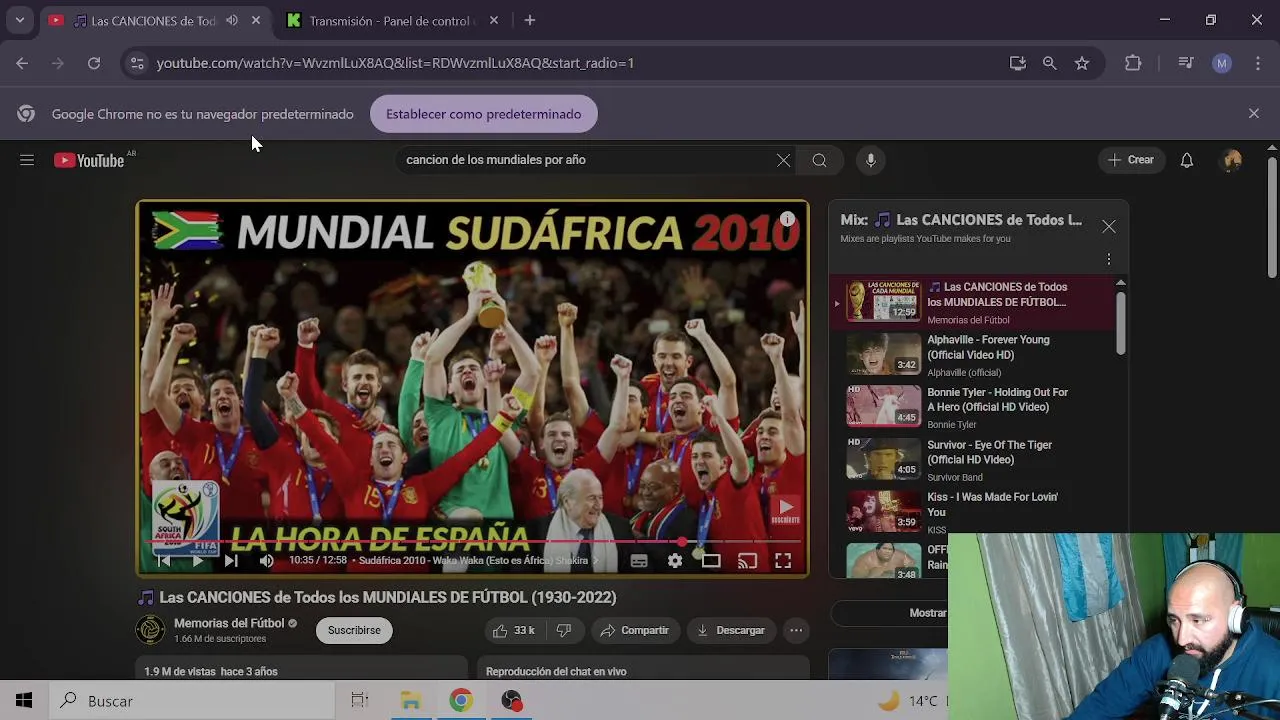Toggle subtitles in the video player
The image size is (1280, 720).
coord(639,561)
